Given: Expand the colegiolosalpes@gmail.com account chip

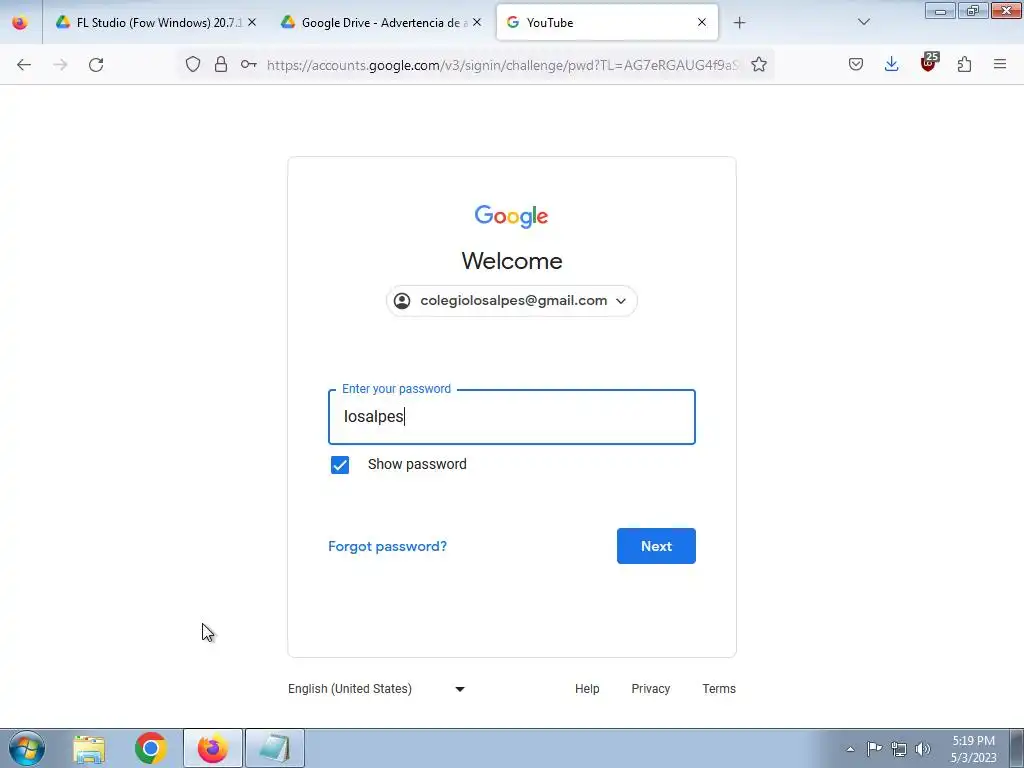Looking at the screenshot, I should coord(511,300).
